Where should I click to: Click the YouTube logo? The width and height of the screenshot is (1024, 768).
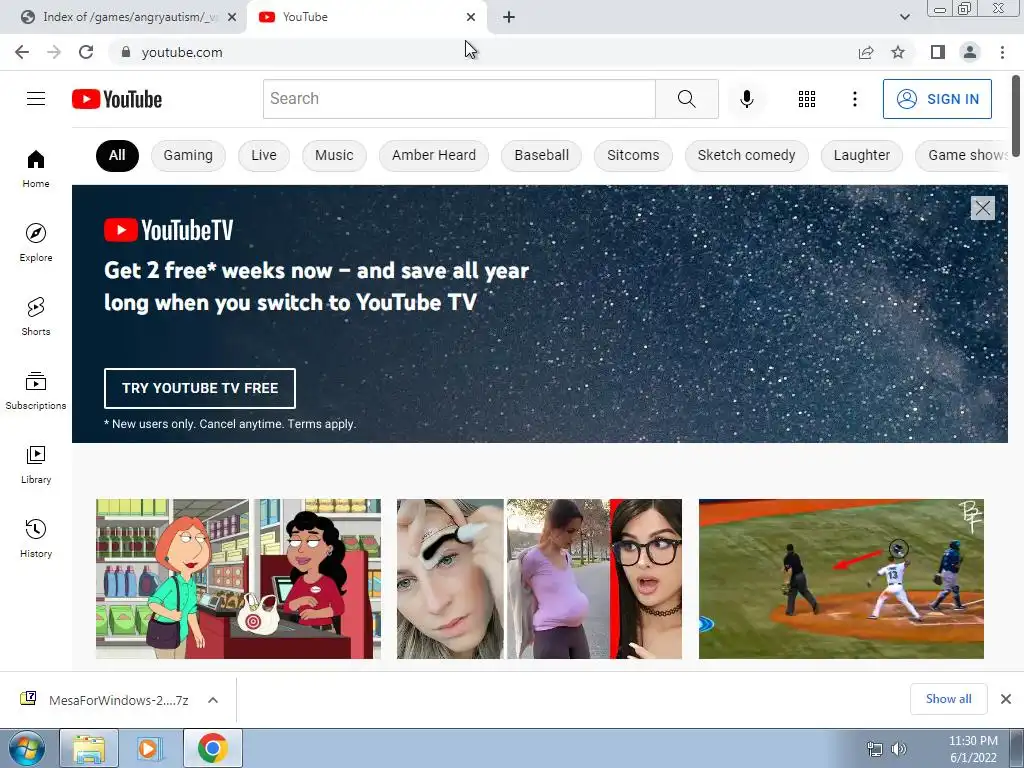117,99
